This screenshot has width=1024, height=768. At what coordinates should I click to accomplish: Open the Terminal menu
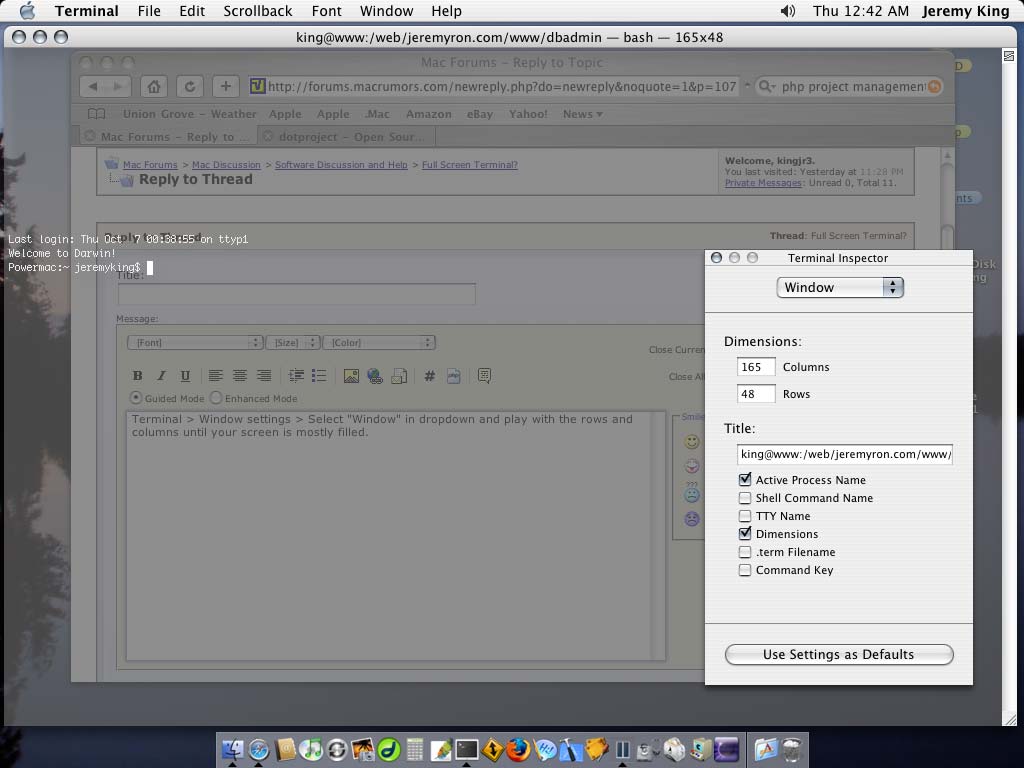click(x=87, y=10)
